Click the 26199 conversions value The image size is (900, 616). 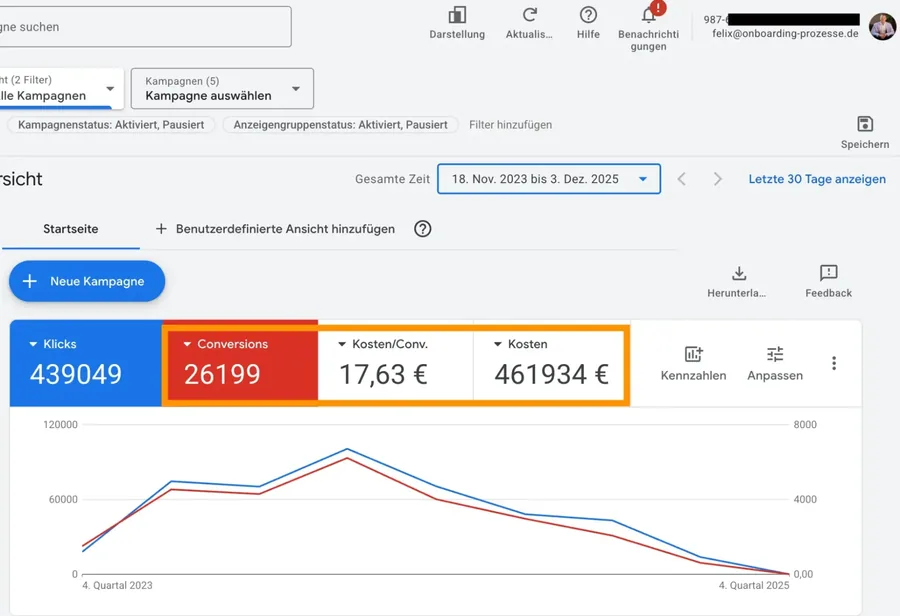coord(222,375)
